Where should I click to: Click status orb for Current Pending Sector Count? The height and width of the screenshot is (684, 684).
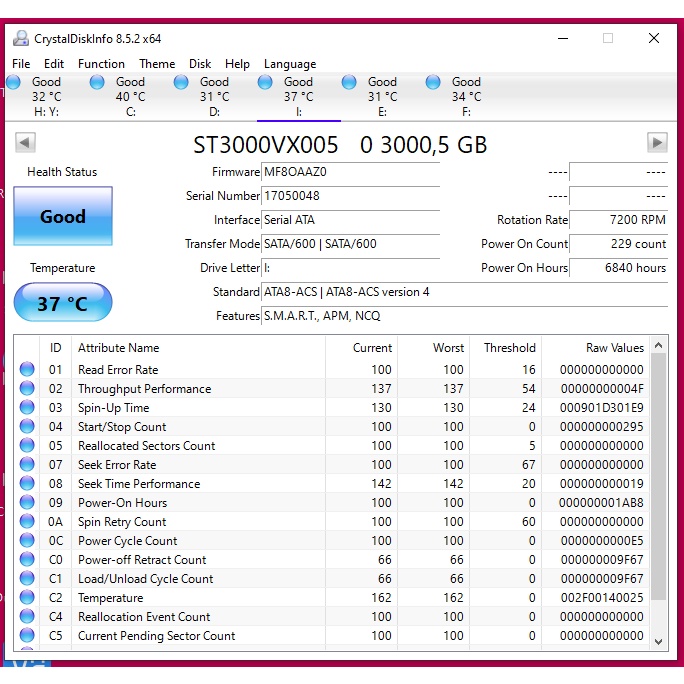27,635
